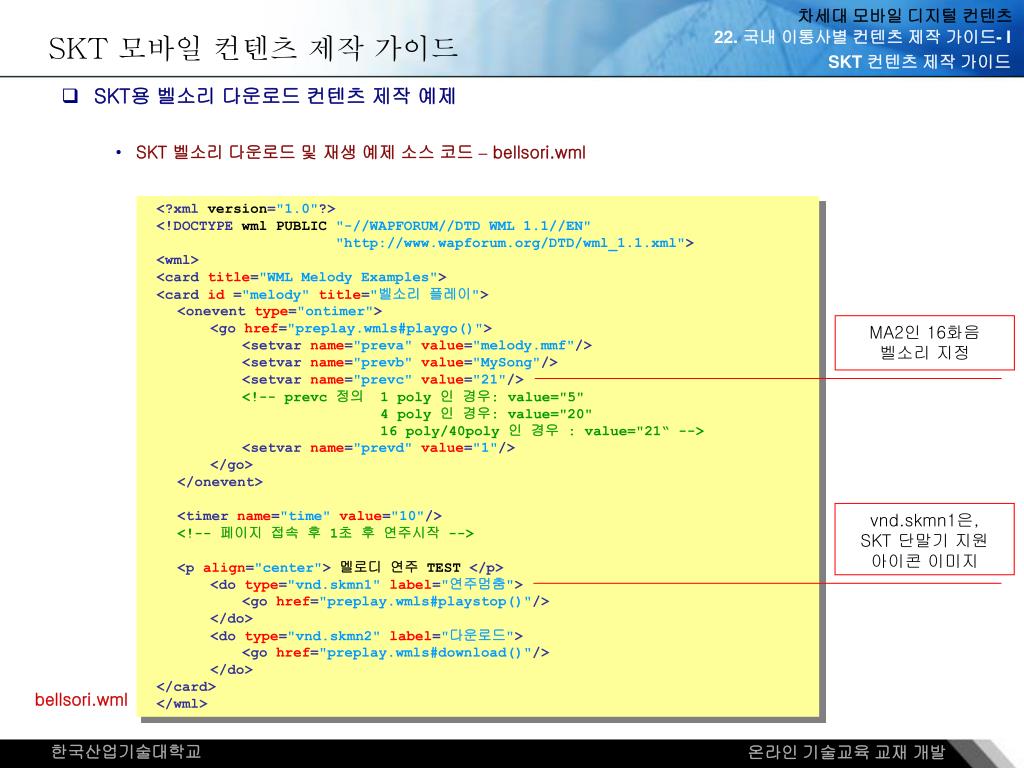Click the do type="vnd.skmn2" 다운로드 line
The image size is (1024, 768).
pos(366,635)
